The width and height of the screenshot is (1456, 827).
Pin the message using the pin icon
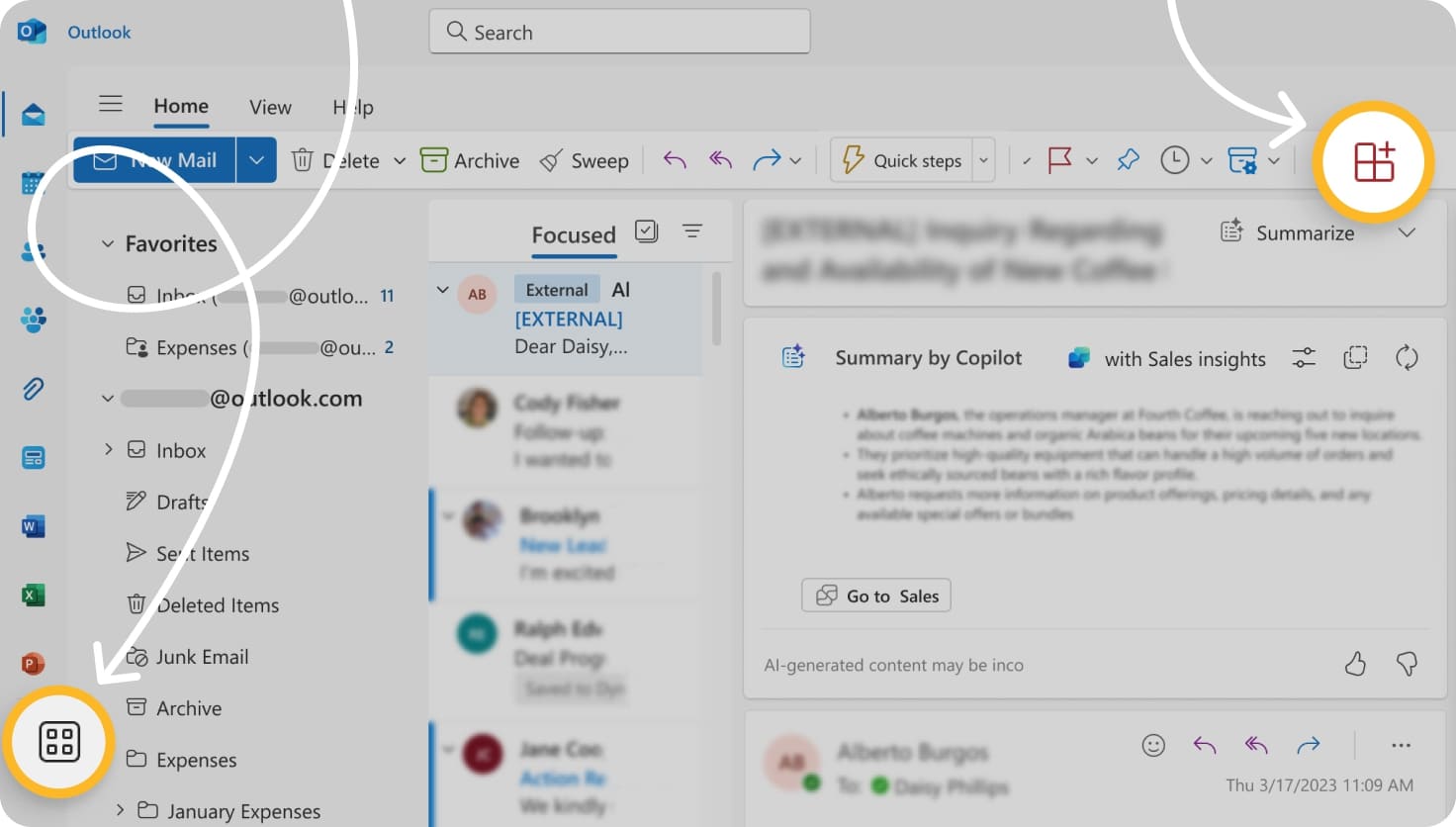click(x=1128, y=160)
